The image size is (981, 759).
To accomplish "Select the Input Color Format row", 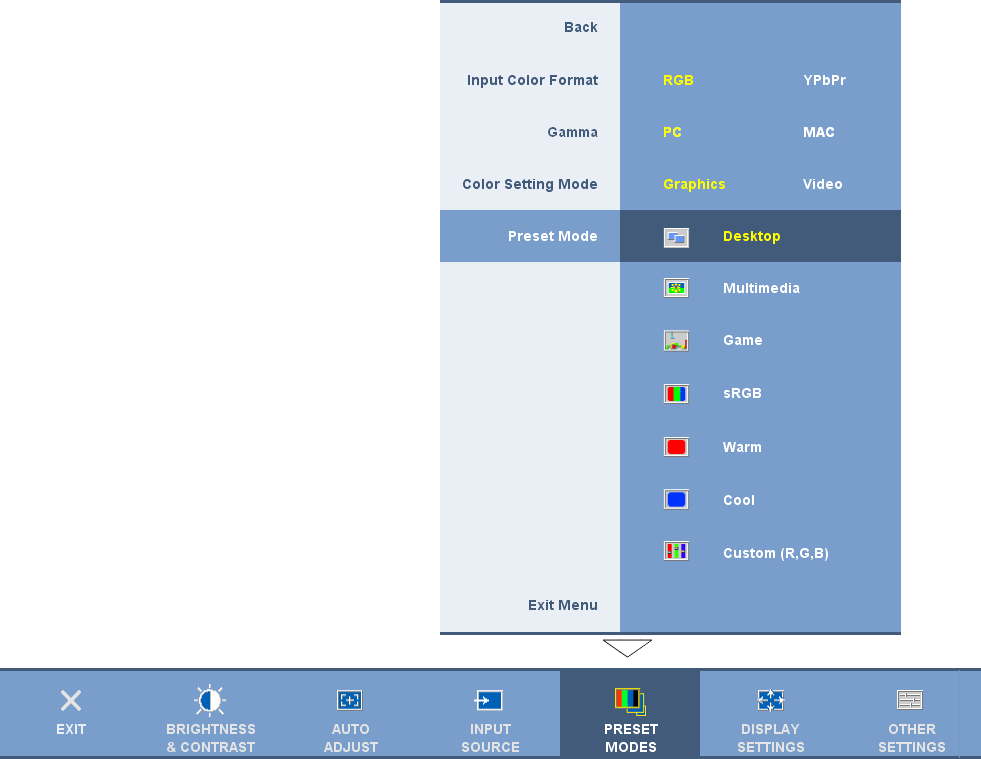I will pos(530,80).
